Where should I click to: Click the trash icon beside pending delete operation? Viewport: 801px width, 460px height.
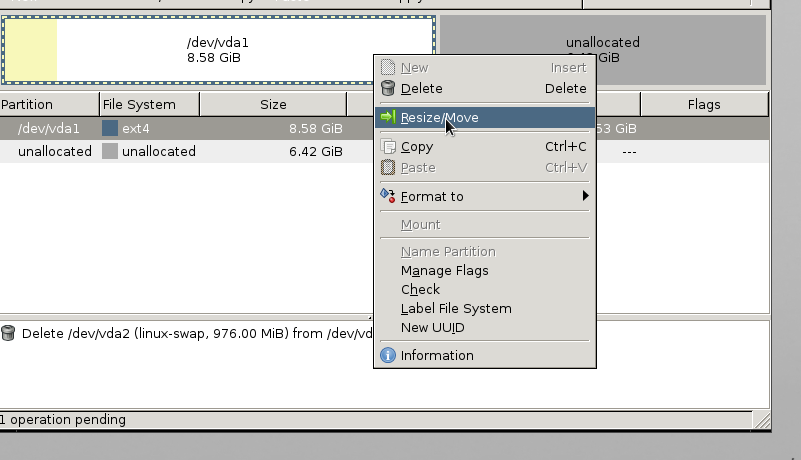[9, 333]
